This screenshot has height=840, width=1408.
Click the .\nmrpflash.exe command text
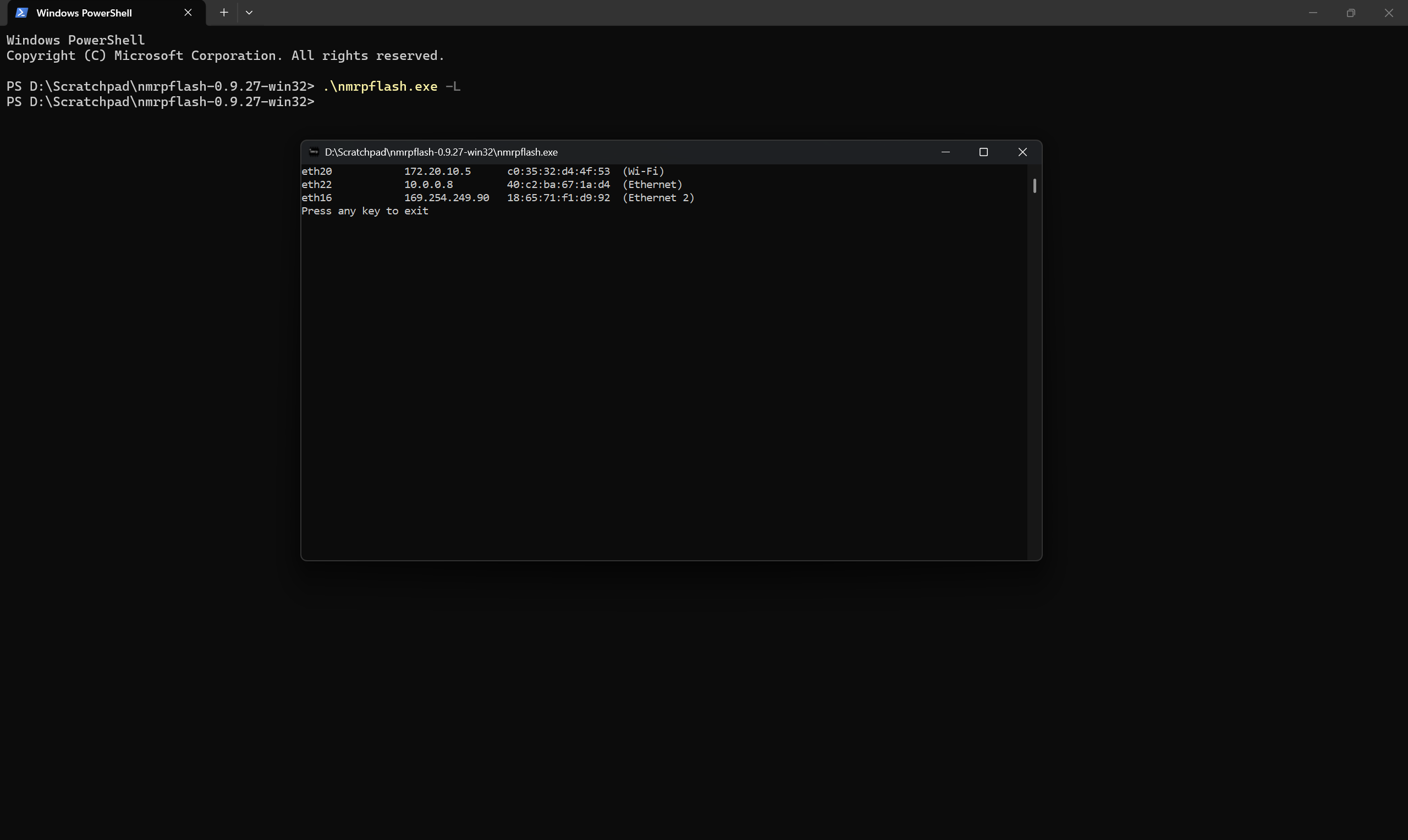click(380, 86)
